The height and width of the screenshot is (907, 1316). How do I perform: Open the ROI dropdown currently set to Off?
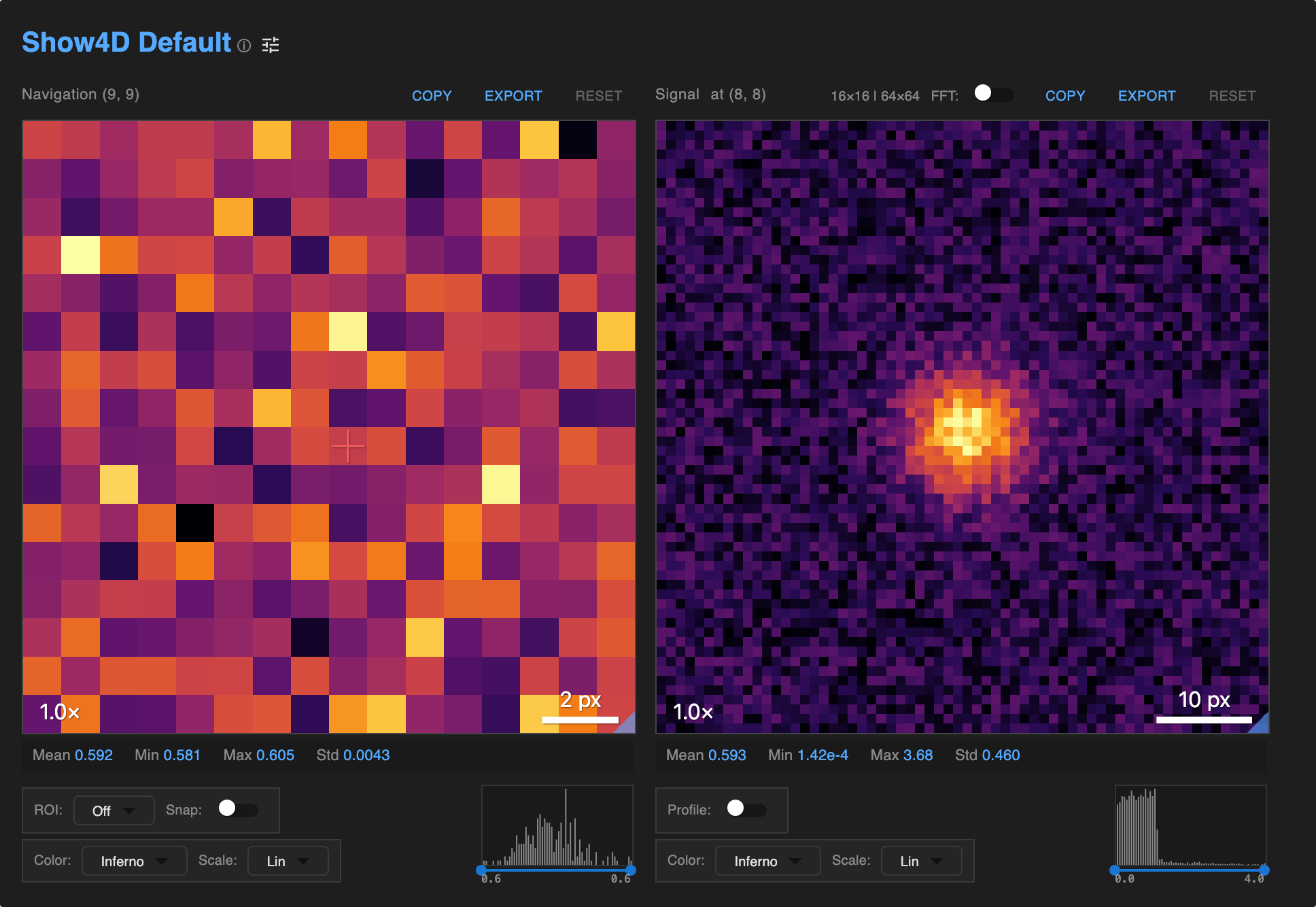(114, 810)
